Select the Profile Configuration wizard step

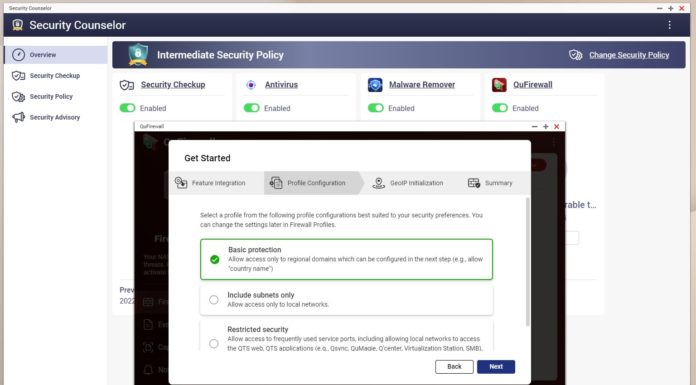313,183
